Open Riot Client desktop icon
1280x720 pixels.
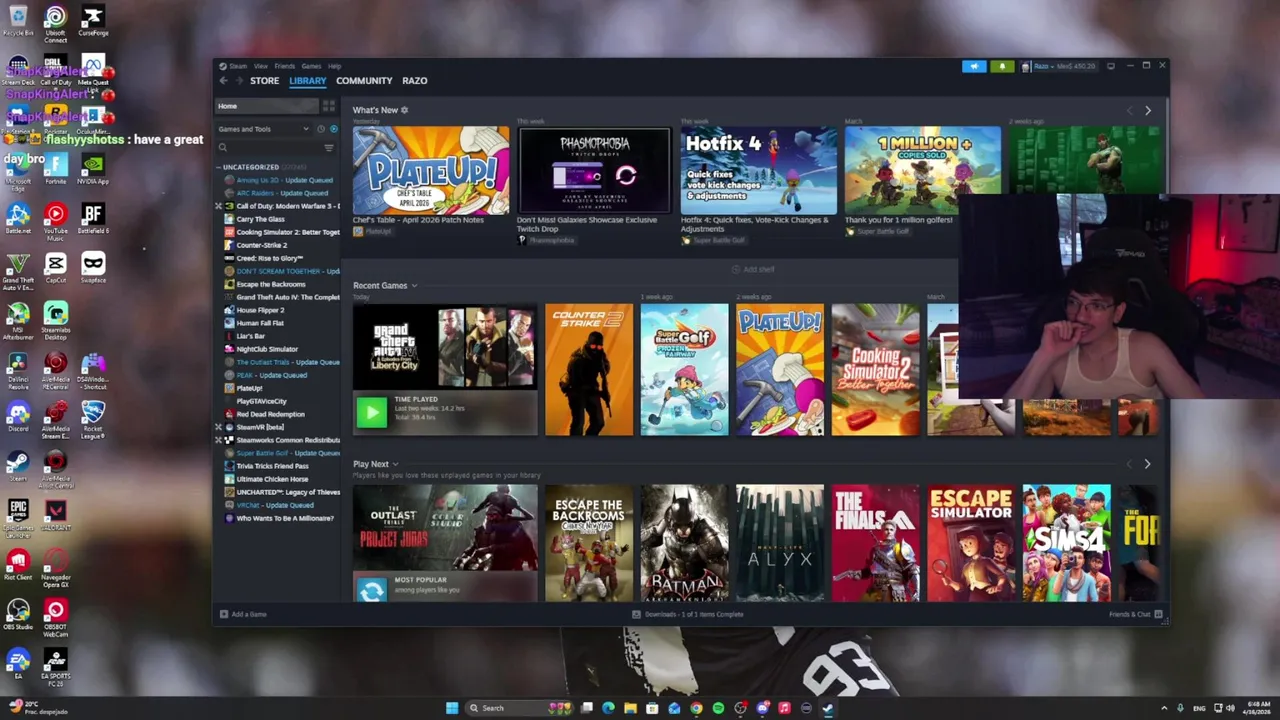(x=17, y=565)
